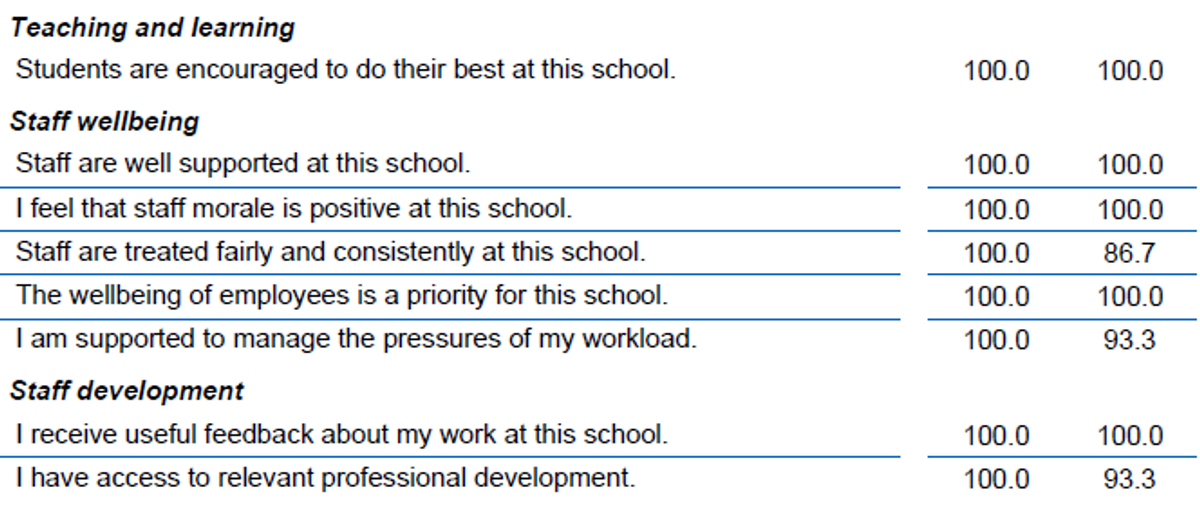The width and height of the screenshot is (1200, 511).
Task: Click second 100.0 in wellbeing priority row
Action: (x=1130, y=298)
